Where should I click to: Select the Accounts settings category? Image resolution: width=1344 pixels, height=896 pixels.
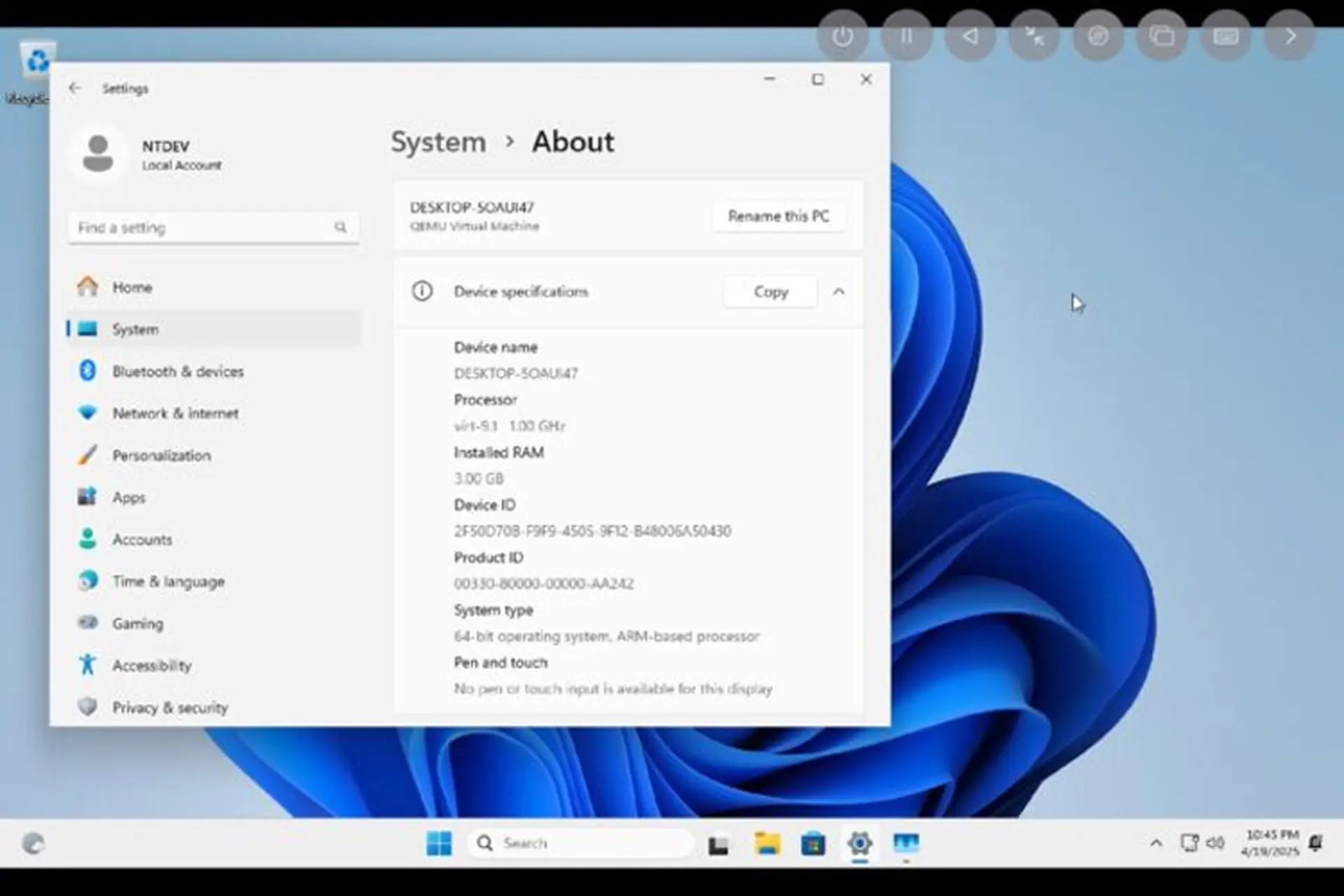point(142,539)
